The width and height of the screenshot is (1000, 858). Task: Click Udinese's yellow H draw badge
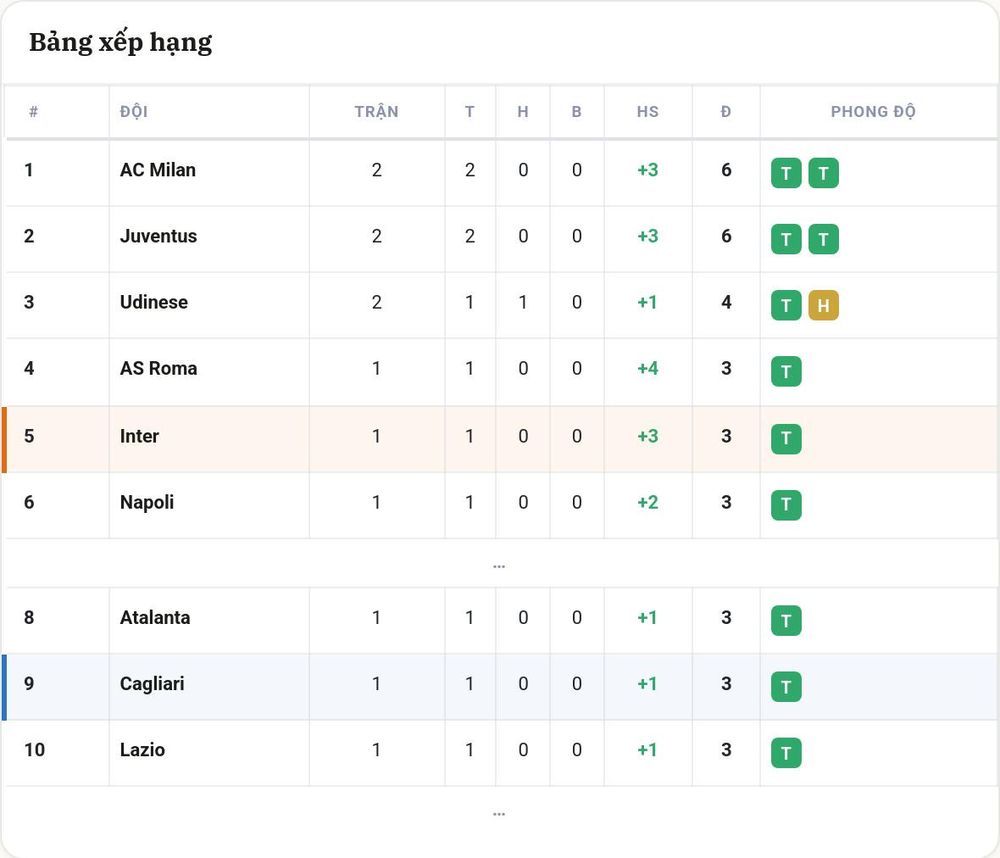click(823, 305)
